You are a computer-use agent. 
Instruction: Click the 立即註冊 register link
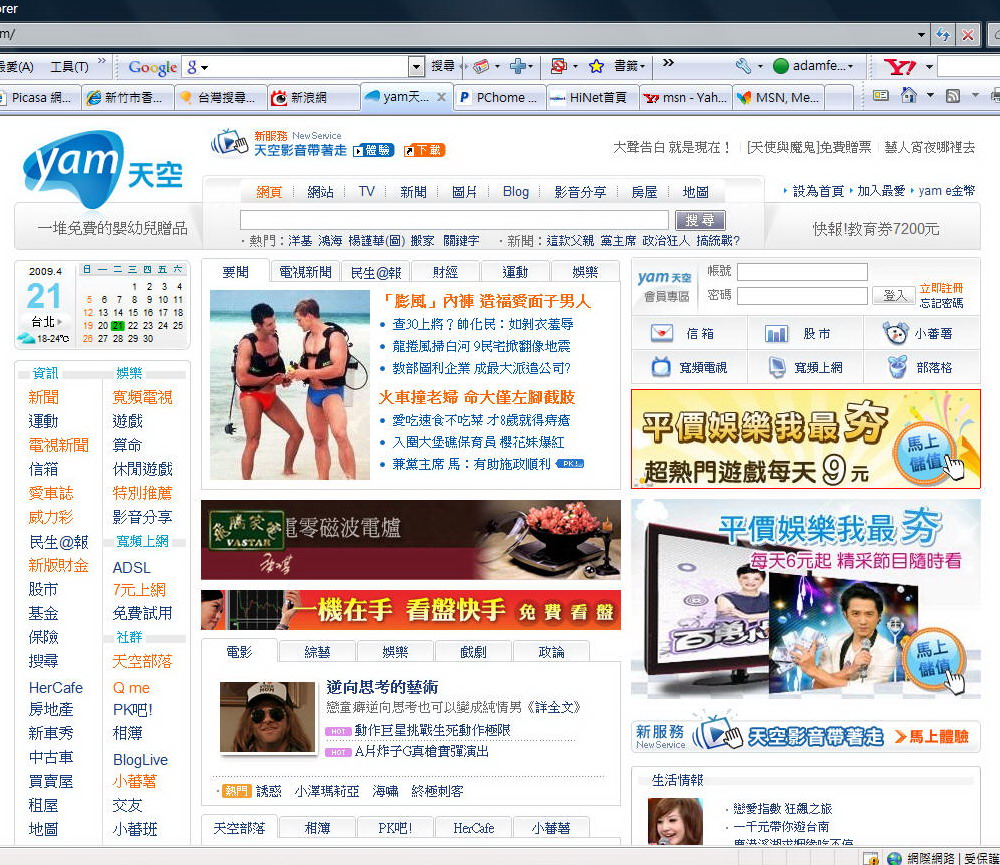(x=941, y=288)
